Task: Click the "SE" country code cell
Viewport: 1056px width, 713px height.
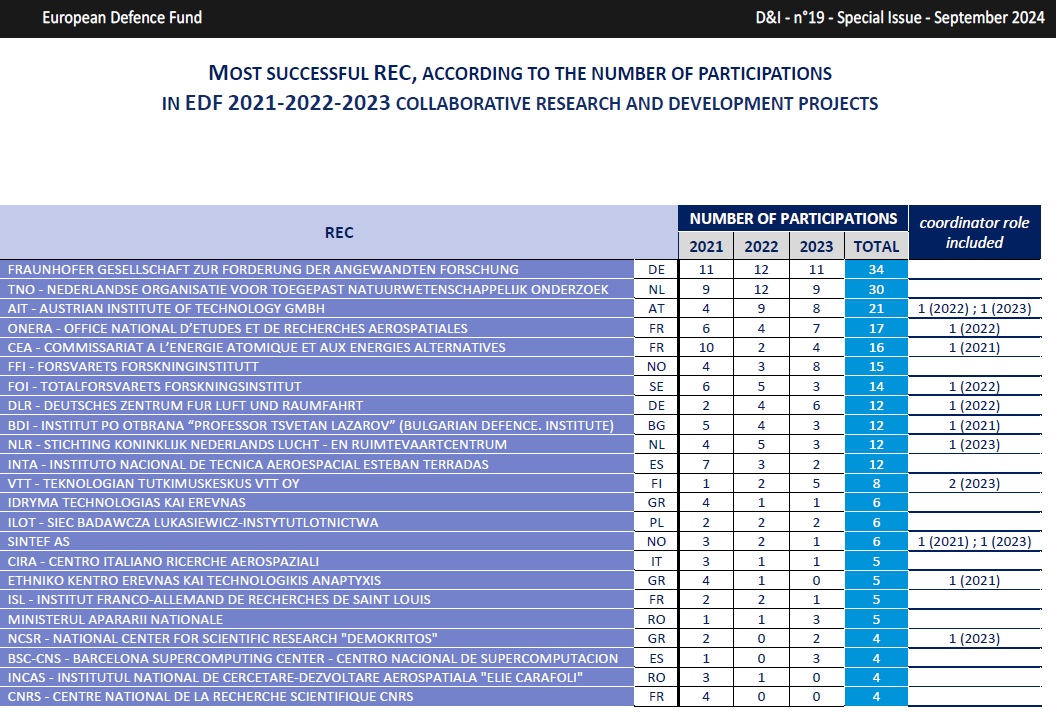Action: point(657,386)
